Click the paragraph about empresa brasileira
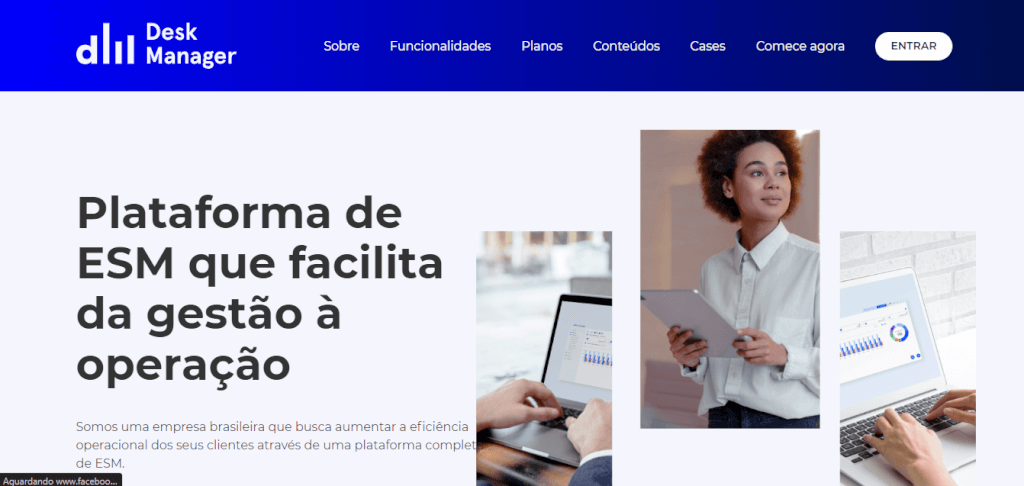Viewport: 1024px width, 486px height. pos(274,445)
